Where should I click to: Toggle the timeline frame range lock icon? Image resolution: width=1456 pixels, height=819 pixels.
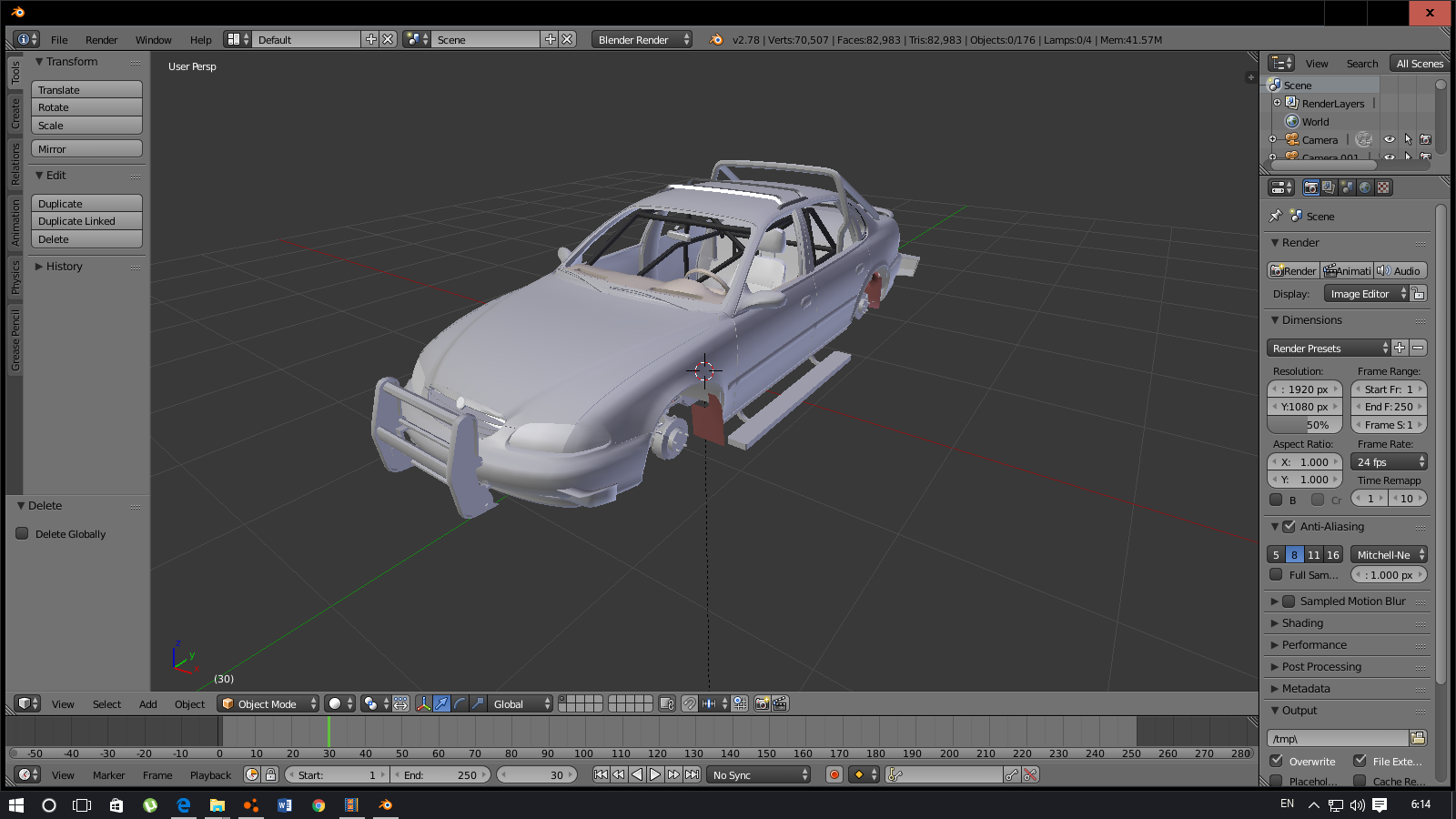pyautogui.click(x=270, y=774)
